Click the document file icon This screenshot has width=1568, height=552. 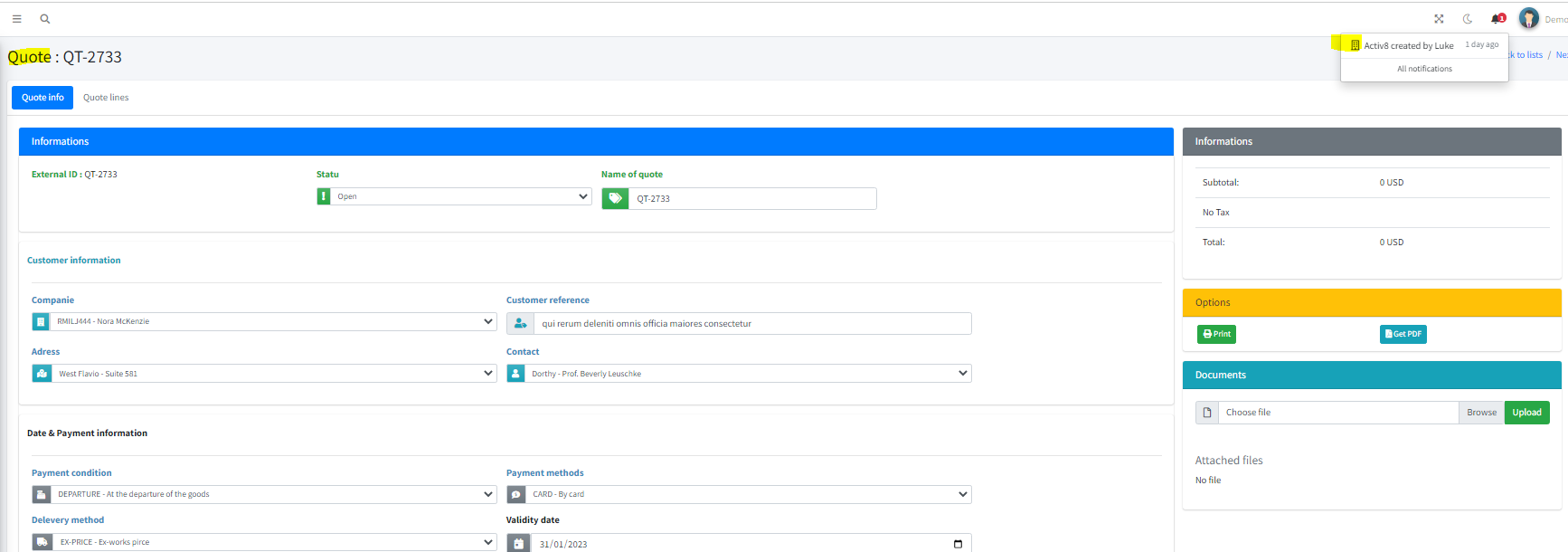(x=1207, y=413)
